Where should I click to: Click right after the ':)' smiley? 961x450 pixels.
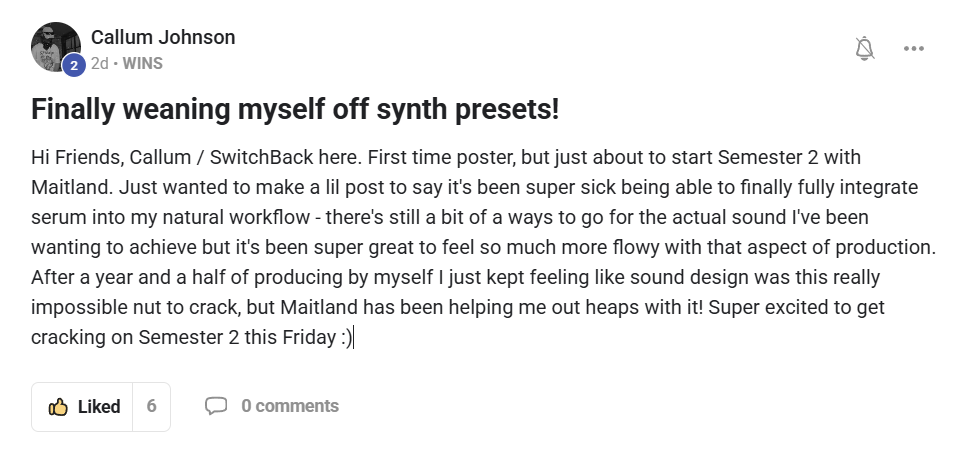coord(353,337)
